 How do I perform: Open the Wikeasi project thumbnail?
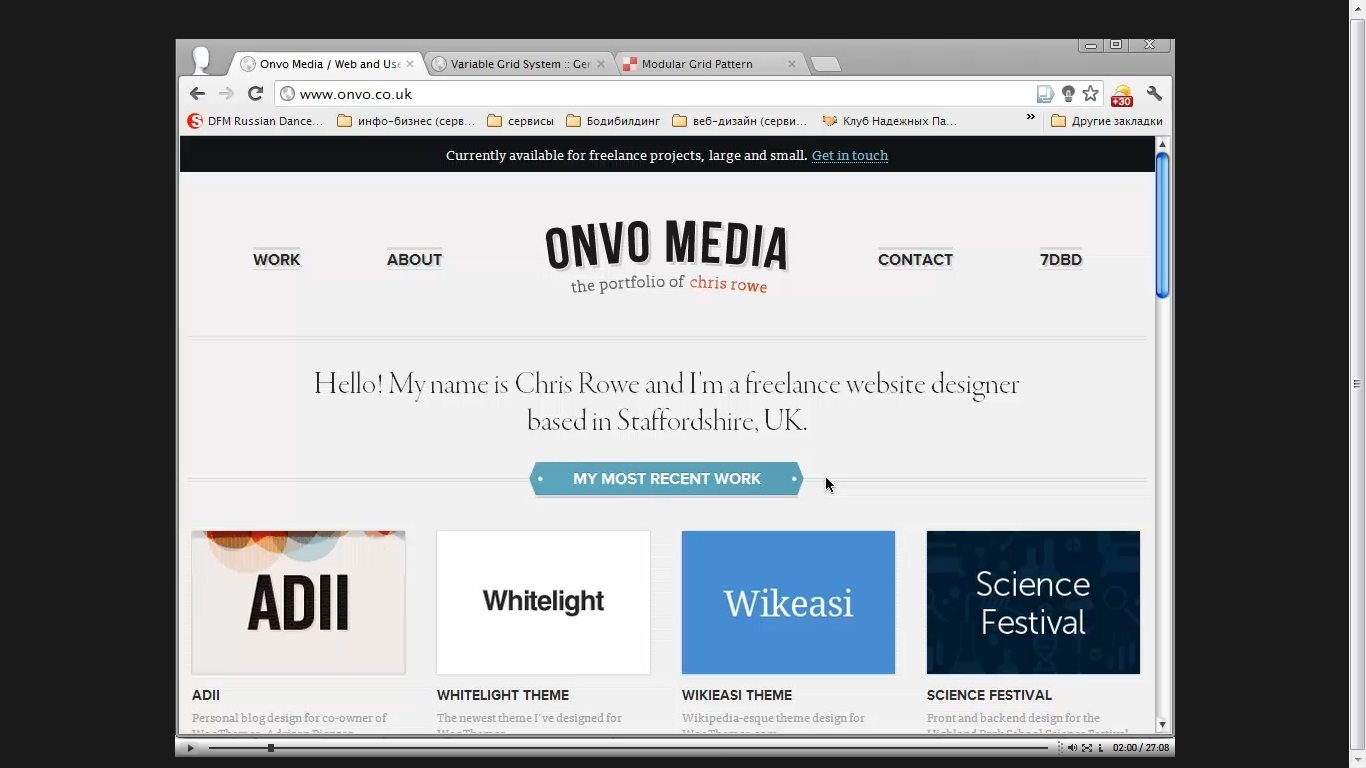click(788, 602)
